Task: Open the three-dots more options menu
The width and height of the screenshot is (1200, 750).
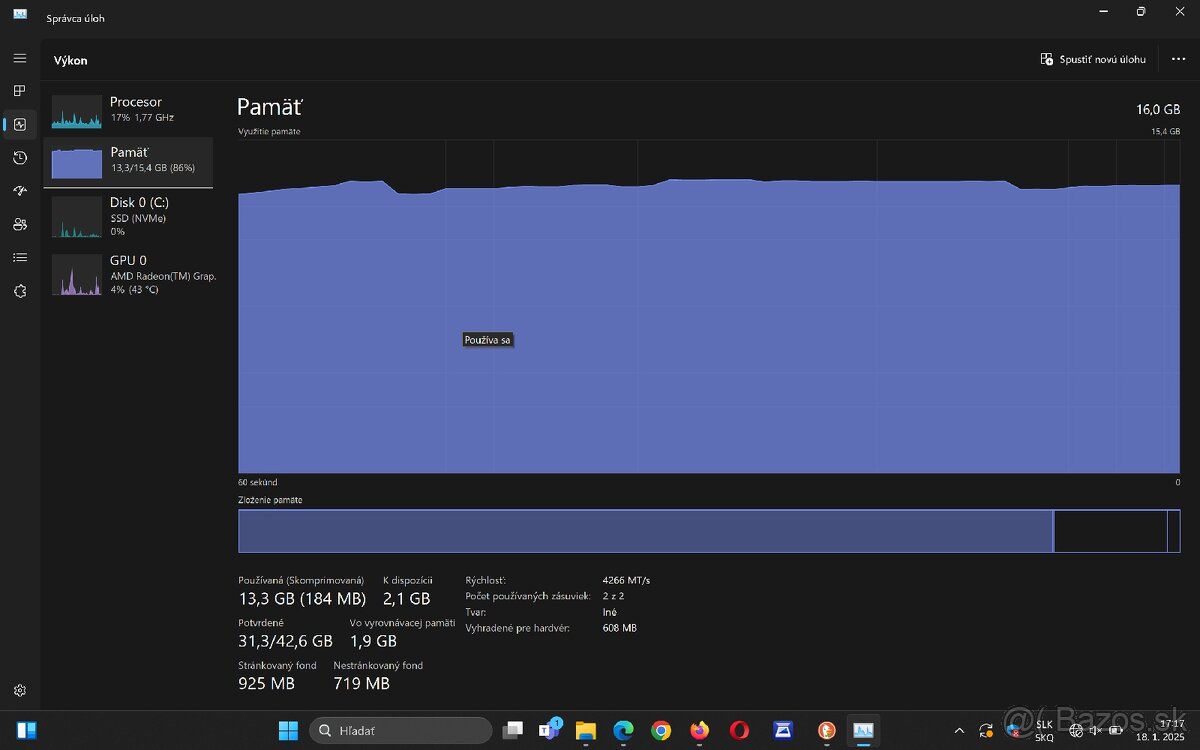Action: coord(1178,59)
